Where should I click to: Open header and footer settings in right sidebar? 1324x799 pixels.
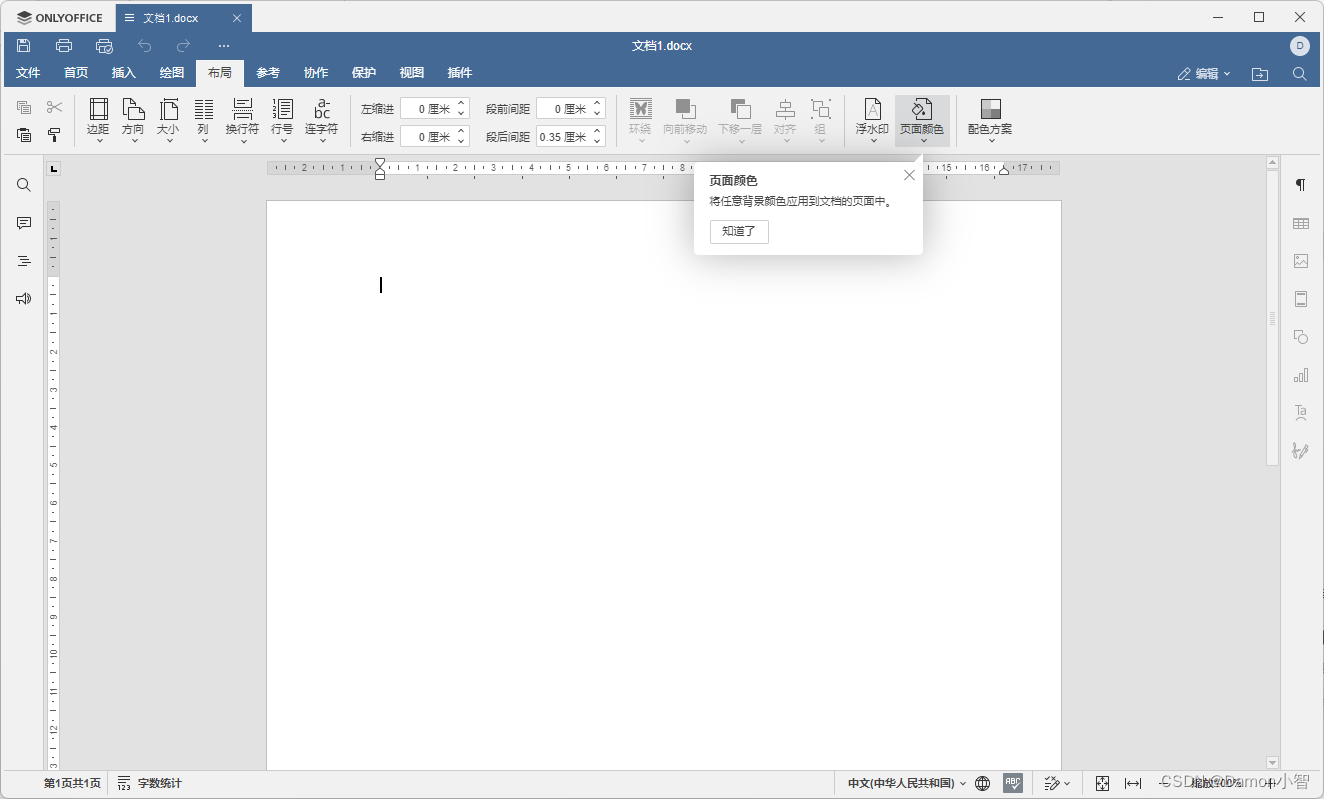[1301, 299]
